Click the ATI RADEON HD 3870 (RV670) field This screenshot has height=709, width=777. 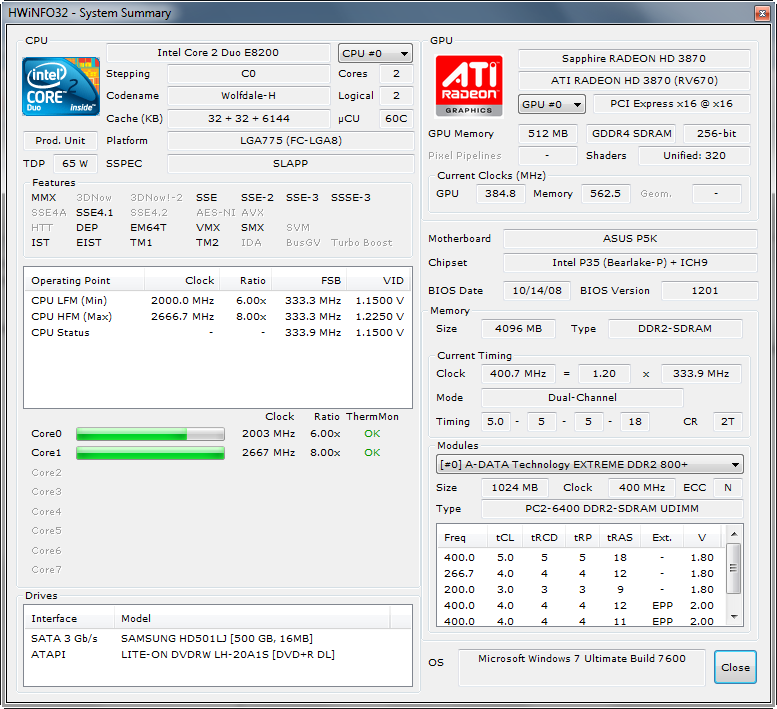[x=634, y=80]
